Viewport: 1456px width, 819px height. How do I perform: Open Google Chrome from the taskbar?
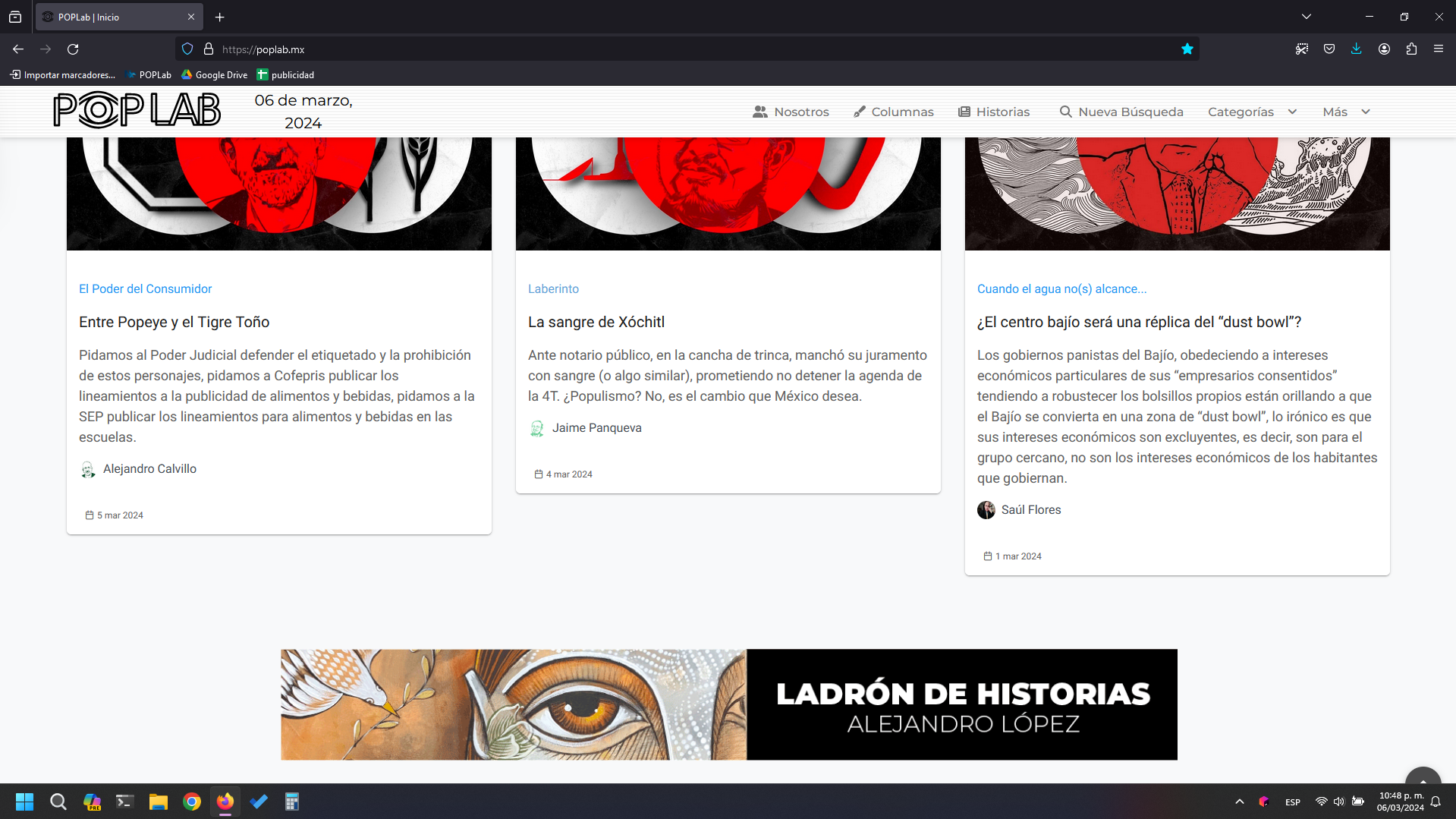tap(192, 802)
